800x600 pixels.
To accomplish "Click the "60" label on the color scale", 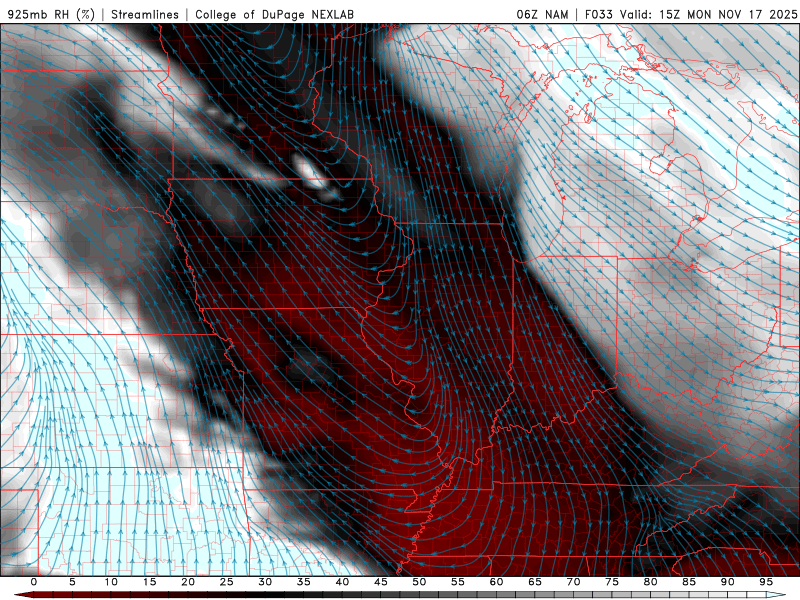I will pos(496,582).
